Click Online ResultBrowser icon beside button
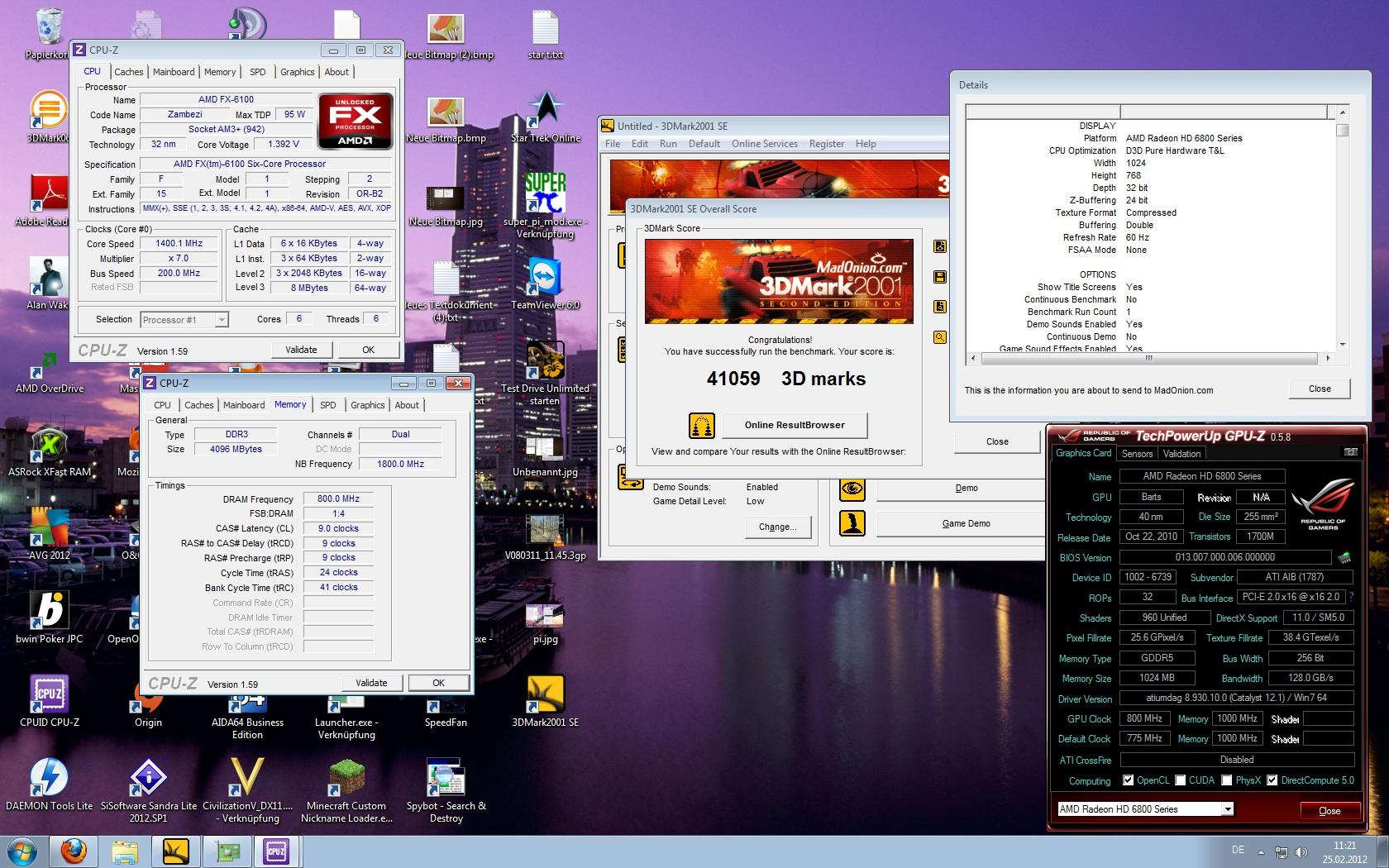 click(701, 426)
